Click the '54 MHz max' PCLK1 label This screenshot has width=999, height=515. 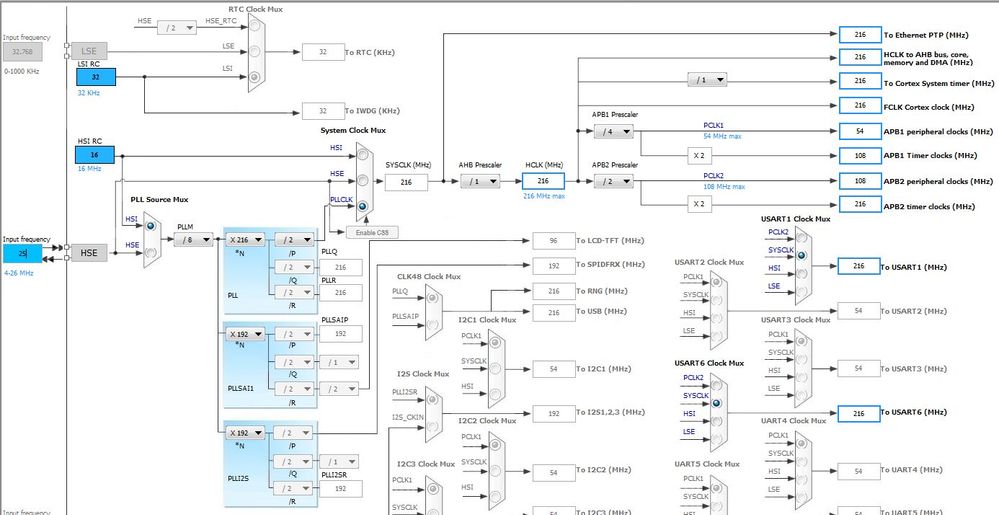click(x=722, y=136)
